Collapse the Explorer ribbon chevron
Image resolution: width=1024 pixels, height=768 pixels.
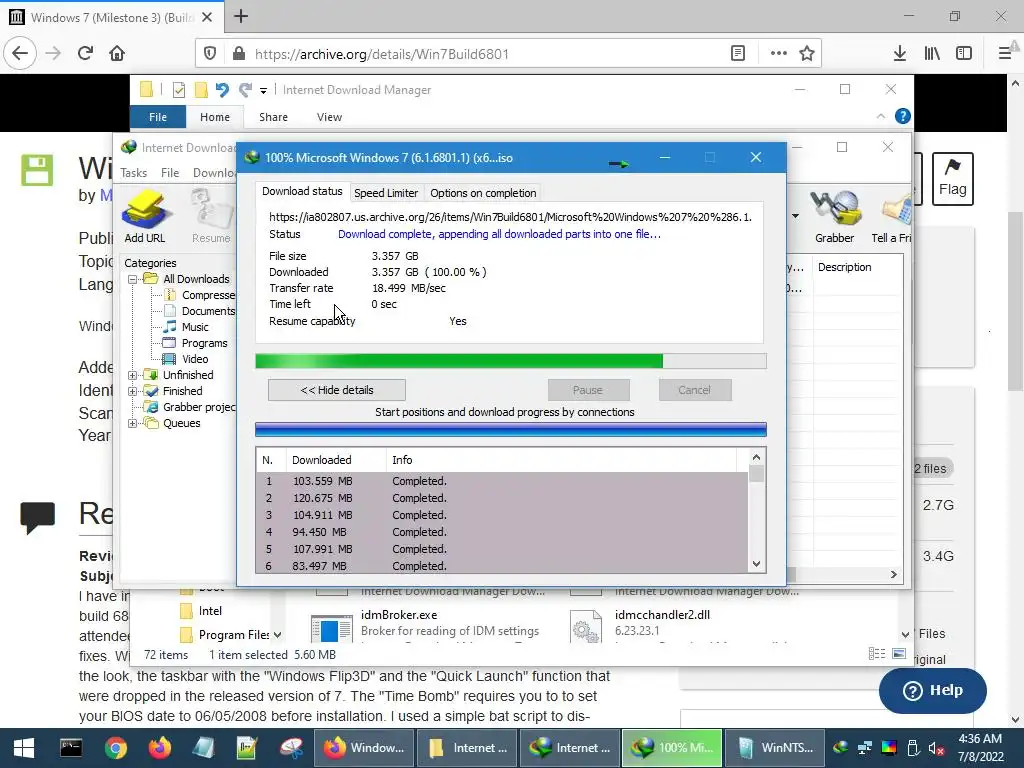click(x=880, y=116)
